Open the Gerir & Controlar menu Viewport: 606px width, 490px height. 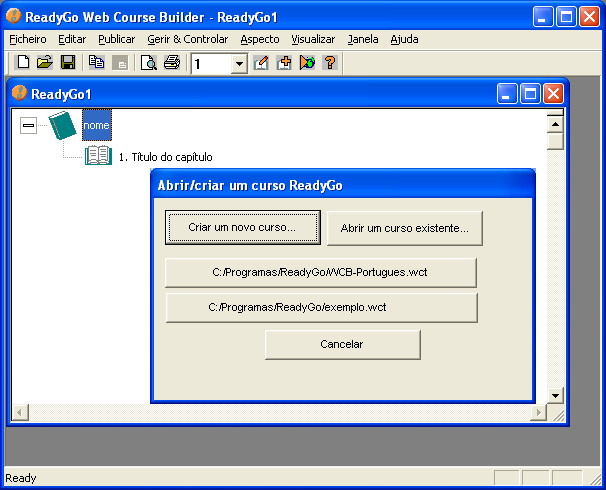pyautogui.click(x=187, y=39)
